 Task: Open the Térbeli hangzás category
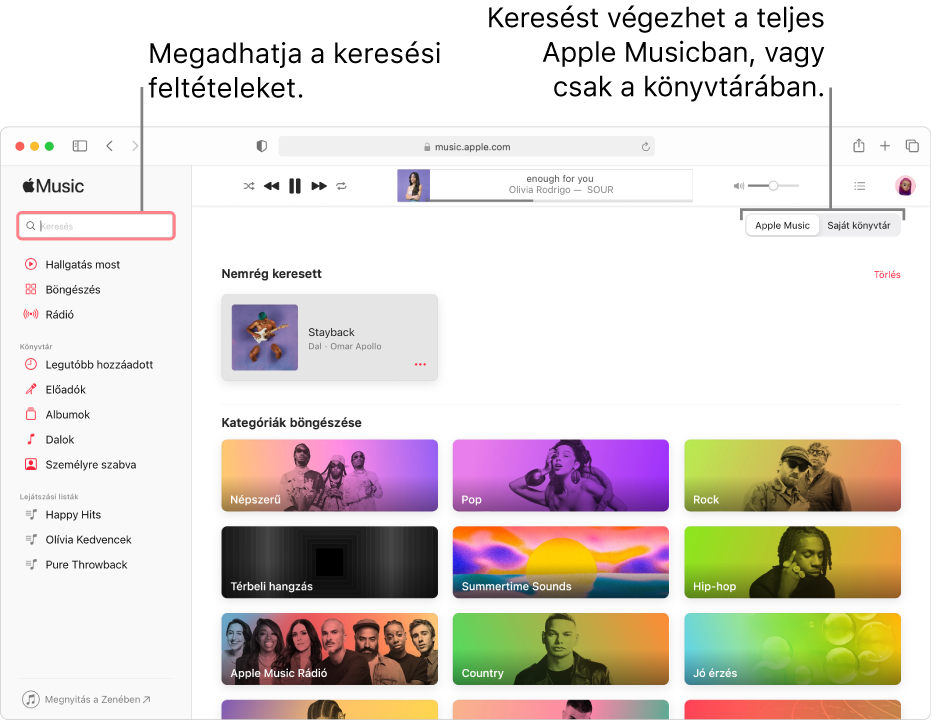[330, 562]
